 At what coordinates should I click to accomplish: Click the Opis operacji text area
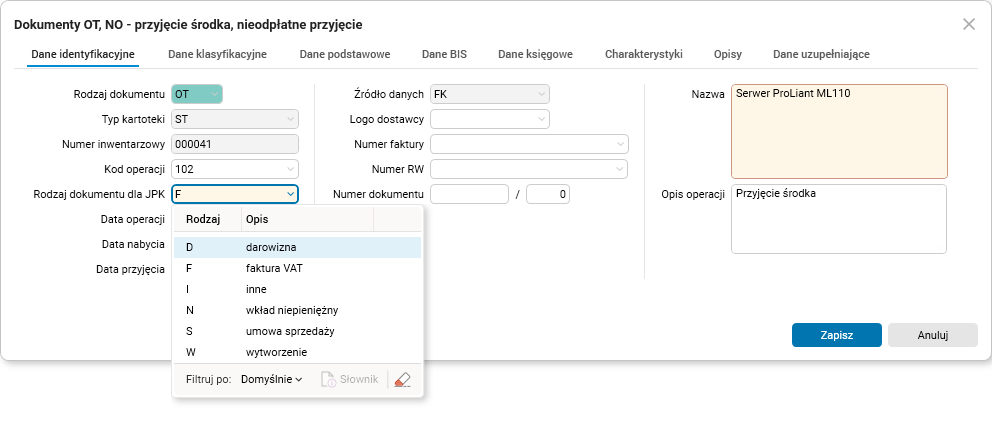(838, 219)
